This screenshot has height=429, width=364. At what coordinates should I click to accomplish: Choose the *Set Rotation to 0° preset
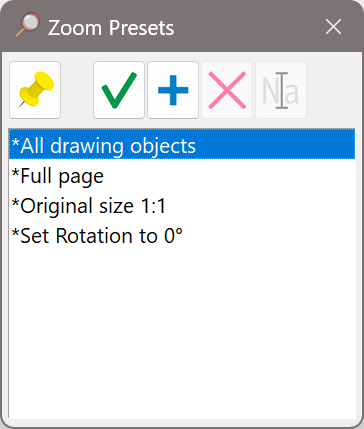pyautogui.click(x=182, y=236)
